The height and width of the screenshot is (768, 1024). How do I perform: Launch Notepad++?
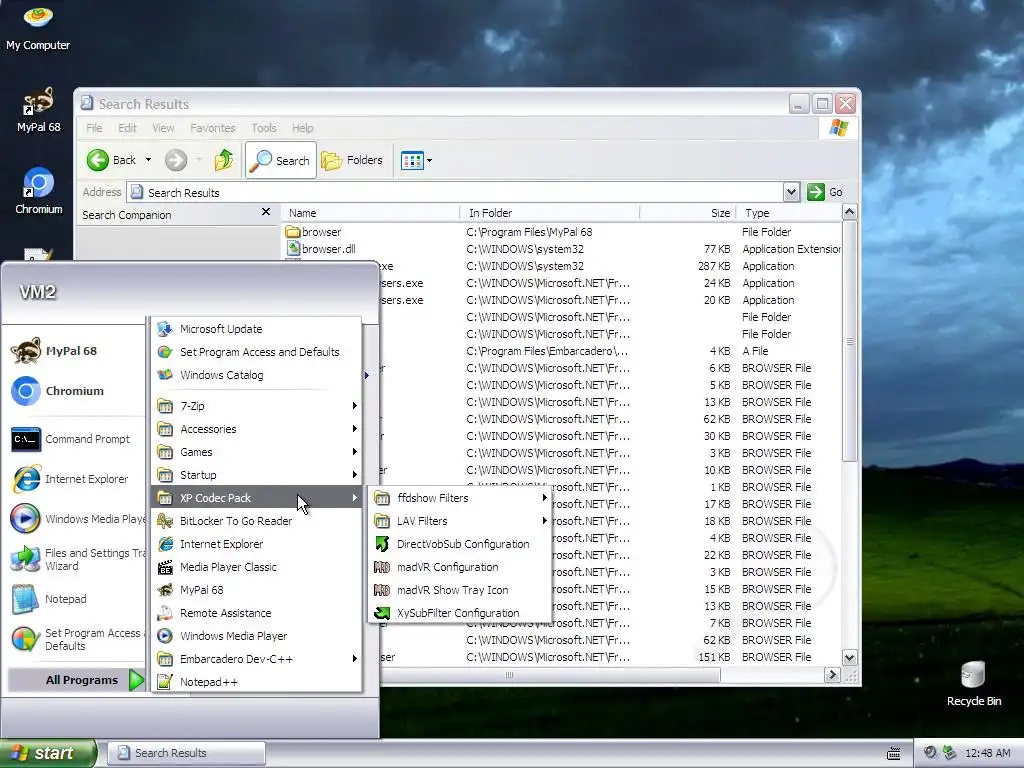tap(257, 682)
